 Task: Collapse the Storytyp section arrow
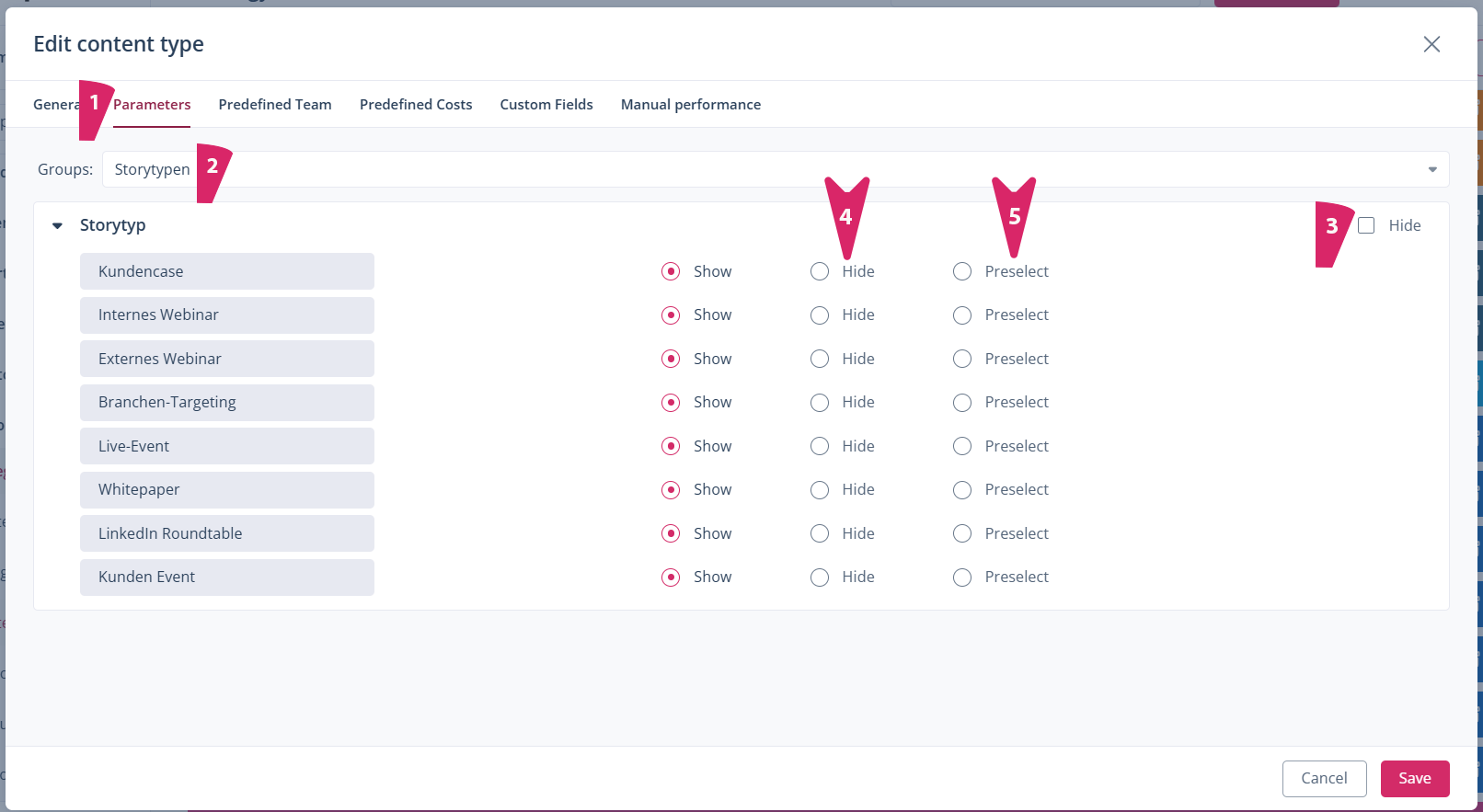click(x=57, y=226)
